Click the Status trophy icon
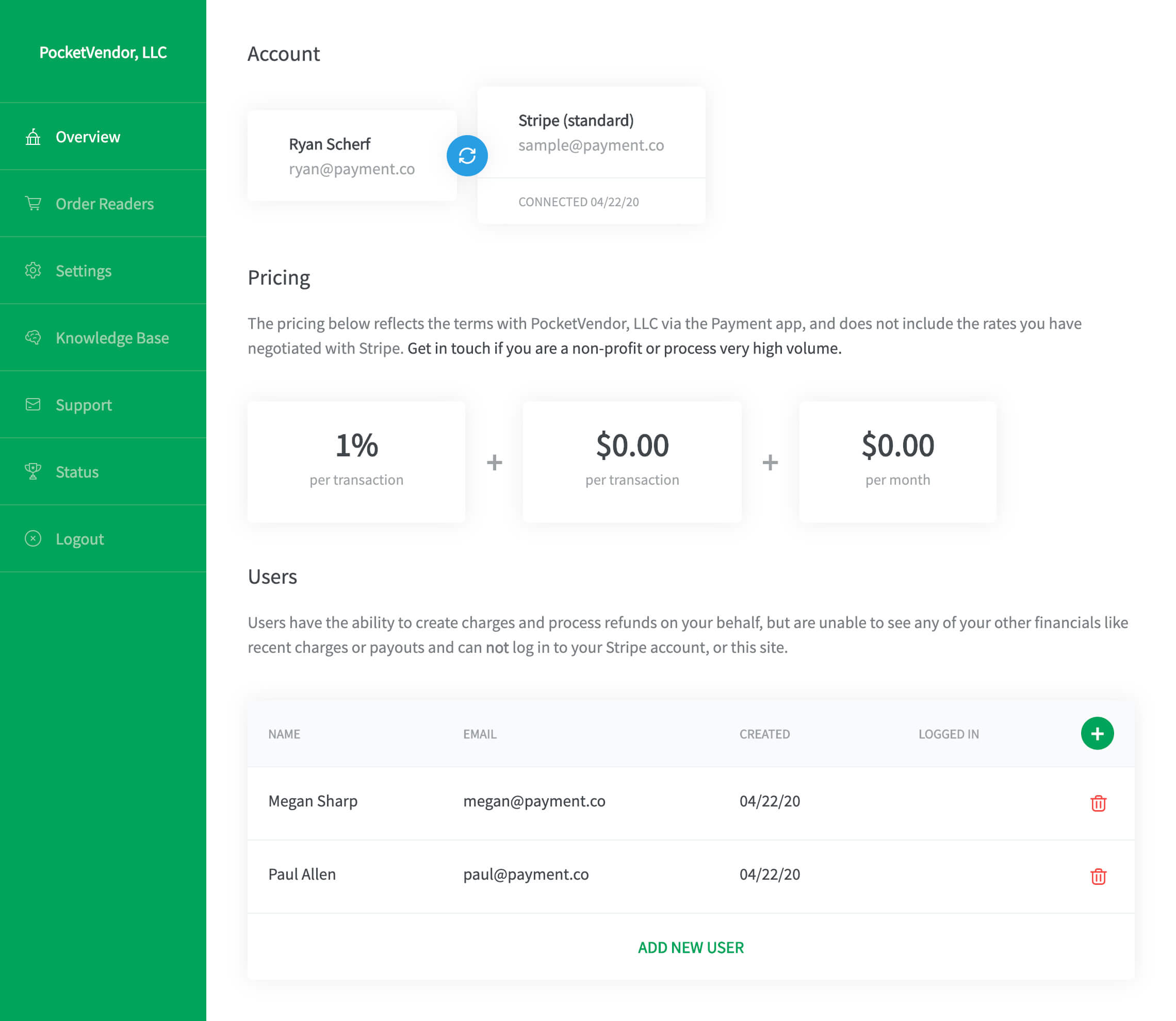Viewport: 1176px width, 1021px height. click(33, 471)
